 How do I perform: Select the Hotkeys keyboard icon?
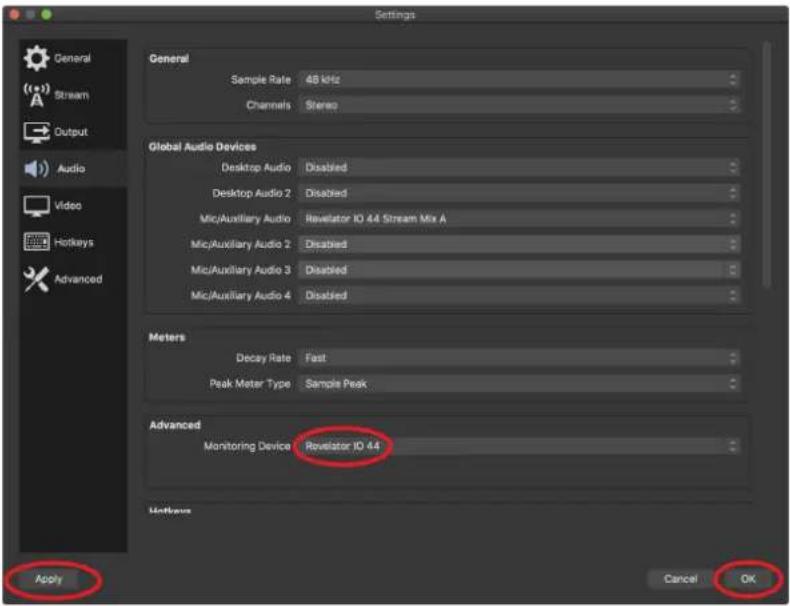pos(36,242)
